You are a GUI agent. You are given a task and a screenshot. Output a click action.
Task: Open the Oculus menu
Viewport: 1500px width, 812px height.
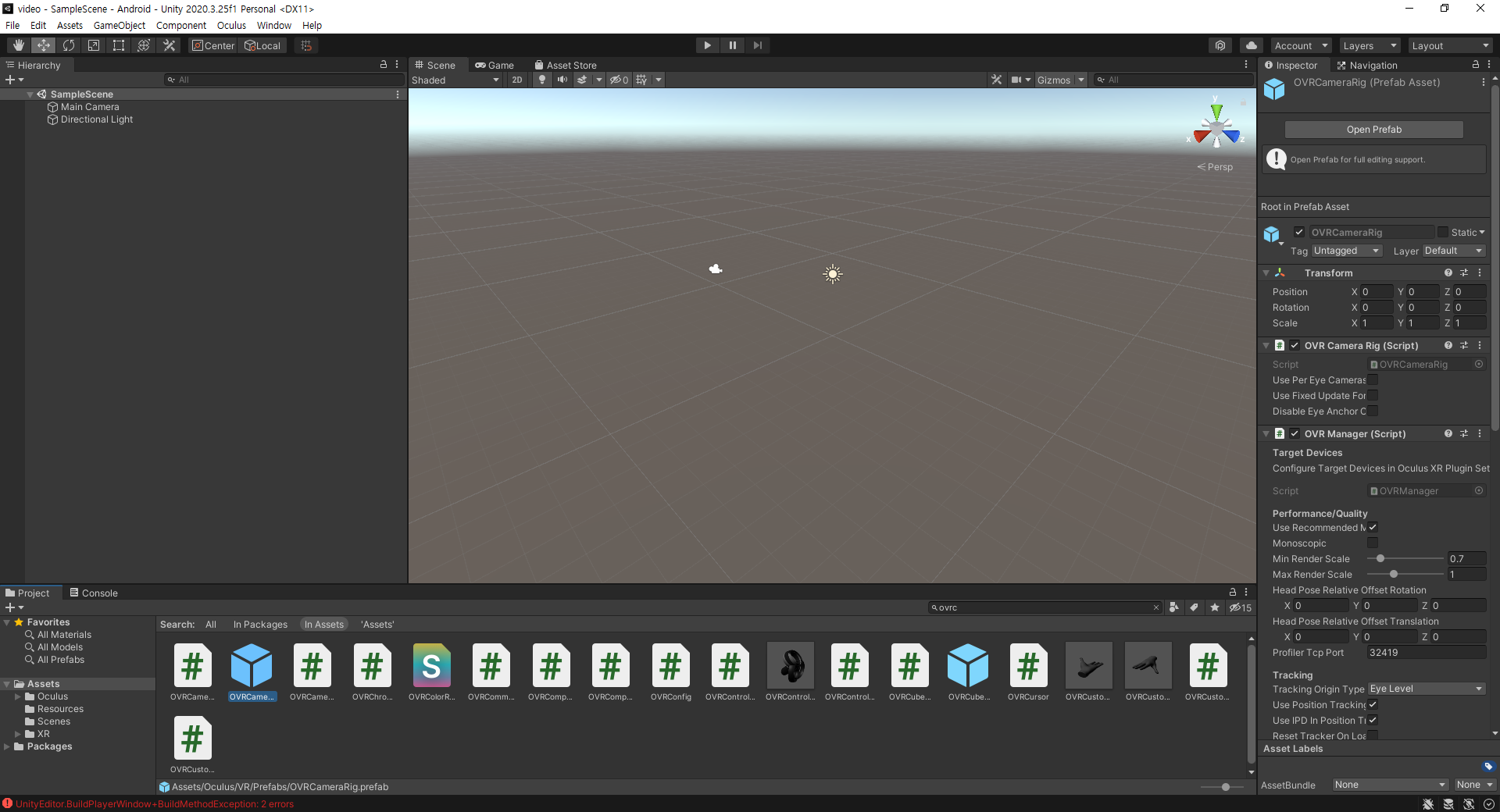coord(231,25)
